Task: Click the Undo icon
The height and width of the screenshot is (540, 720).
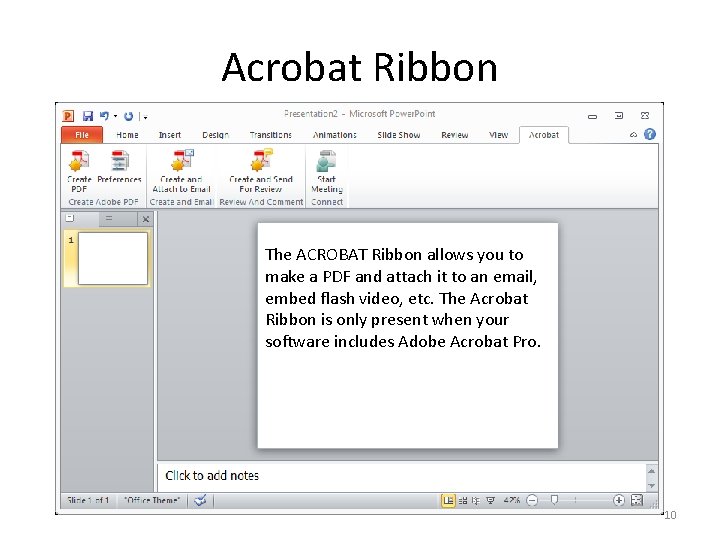Action: [x=104, y=116]
